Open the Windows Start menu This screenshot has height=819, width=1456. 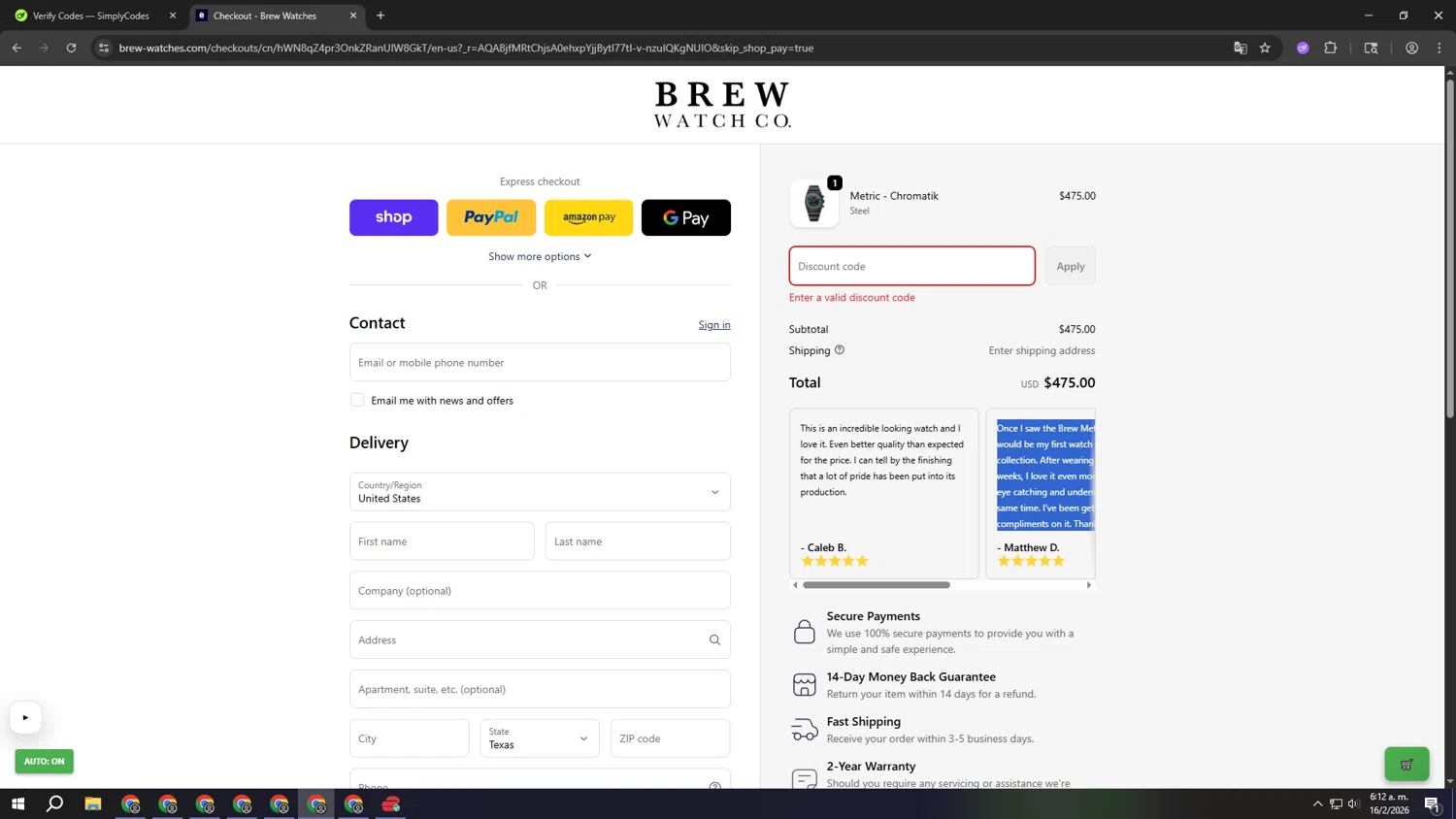[x=17, y=803]
